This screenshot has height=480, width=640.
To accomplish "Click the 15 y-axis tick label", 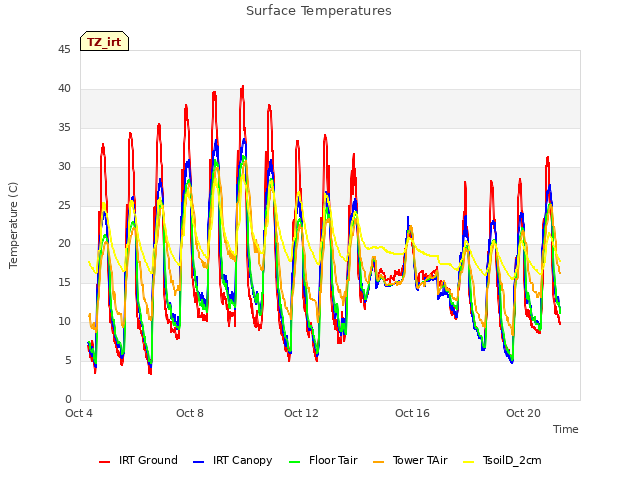I will pos(64,283).
